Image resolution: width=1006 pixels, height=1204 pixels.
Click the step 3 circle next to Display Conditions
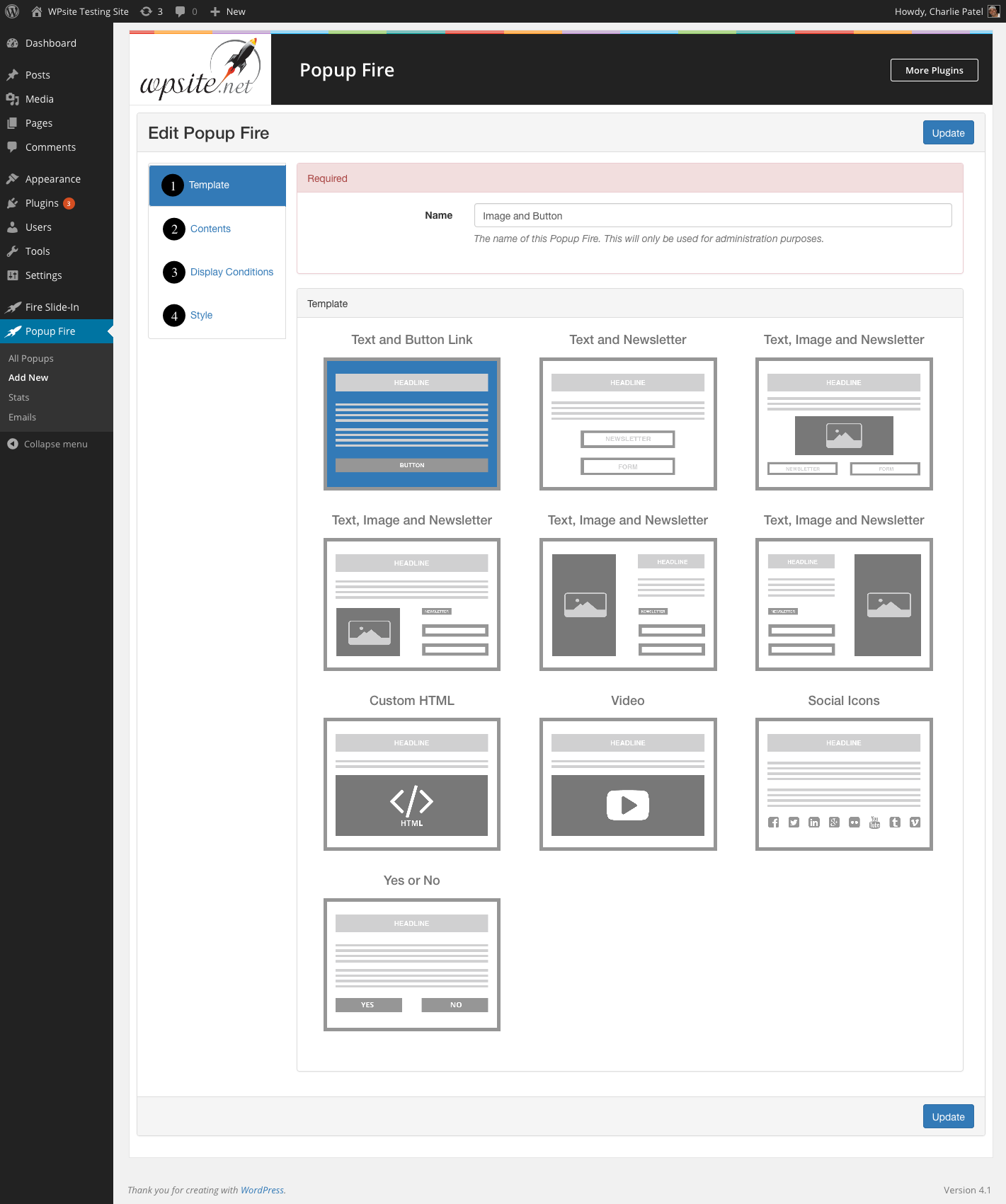(x=174, y=272)
